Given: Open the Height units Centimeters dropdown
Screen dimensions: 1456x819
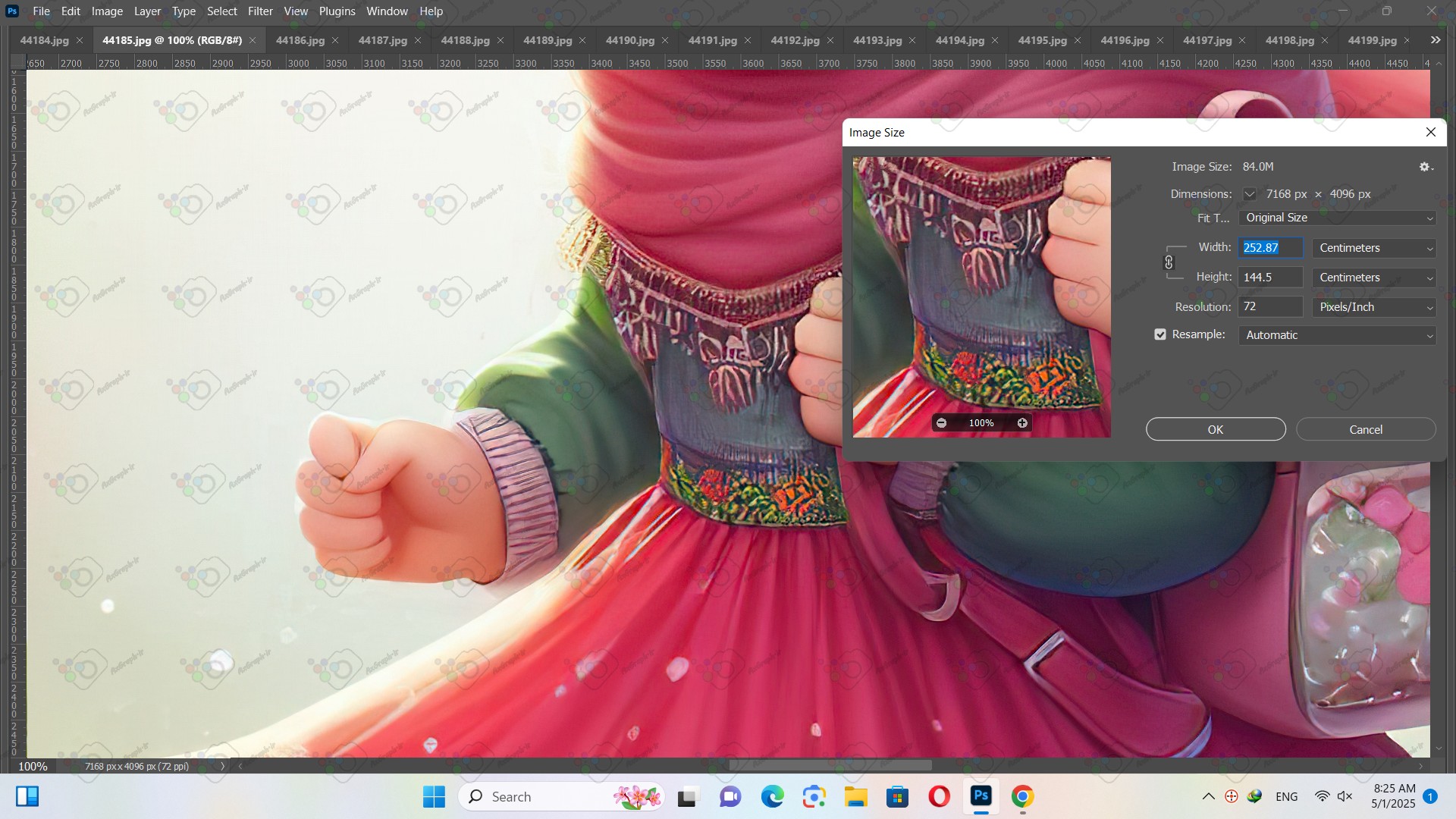Looking at the screenshot, I should pos(1374,278).
